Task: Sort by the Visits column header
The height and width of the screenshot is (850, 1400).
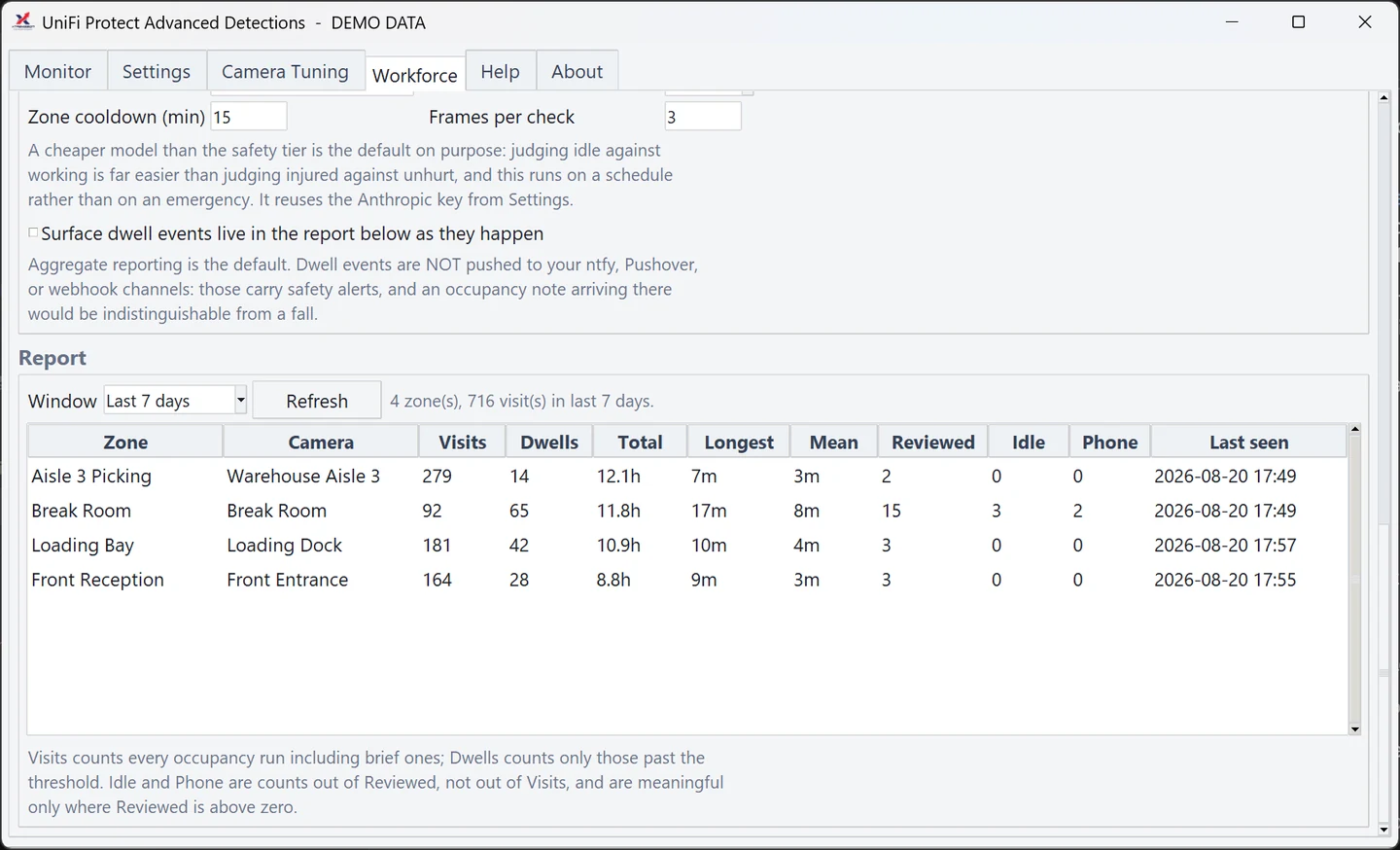Action: pyautogui.click(x=463, y=443)
